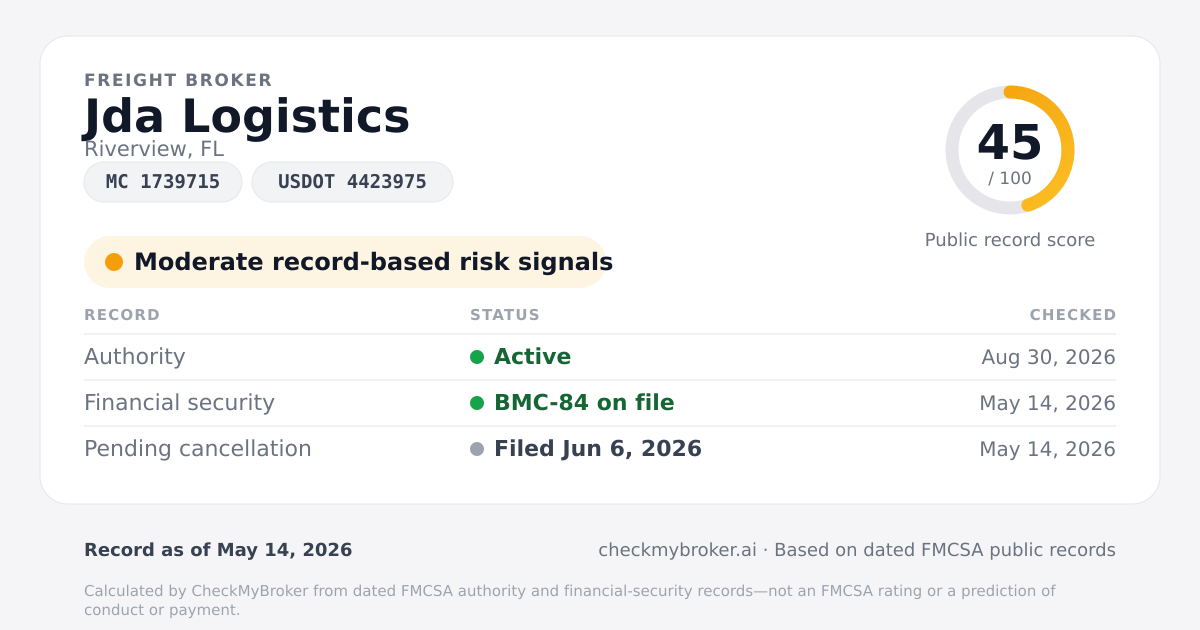Click the Public record score label
Image resolution: width=1200 pixels, height=630 pixels.
[1010, 240]
